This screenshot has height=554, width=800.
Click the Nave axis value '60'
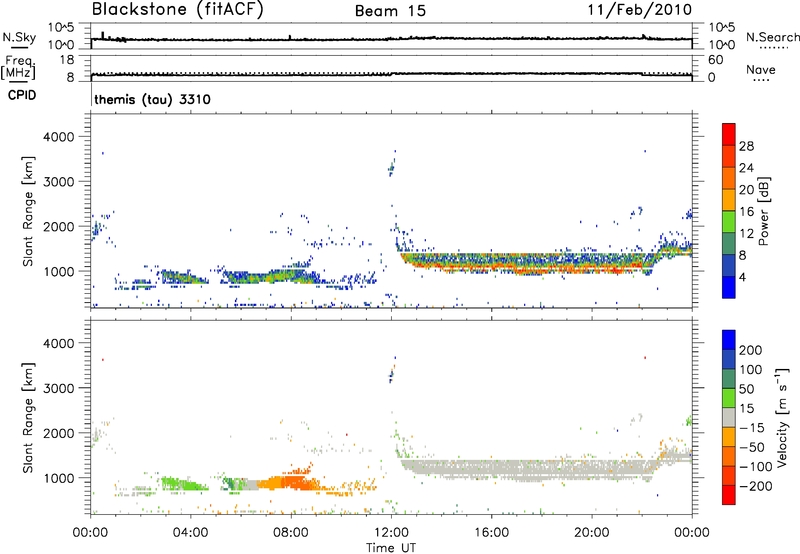pos(716,60)
